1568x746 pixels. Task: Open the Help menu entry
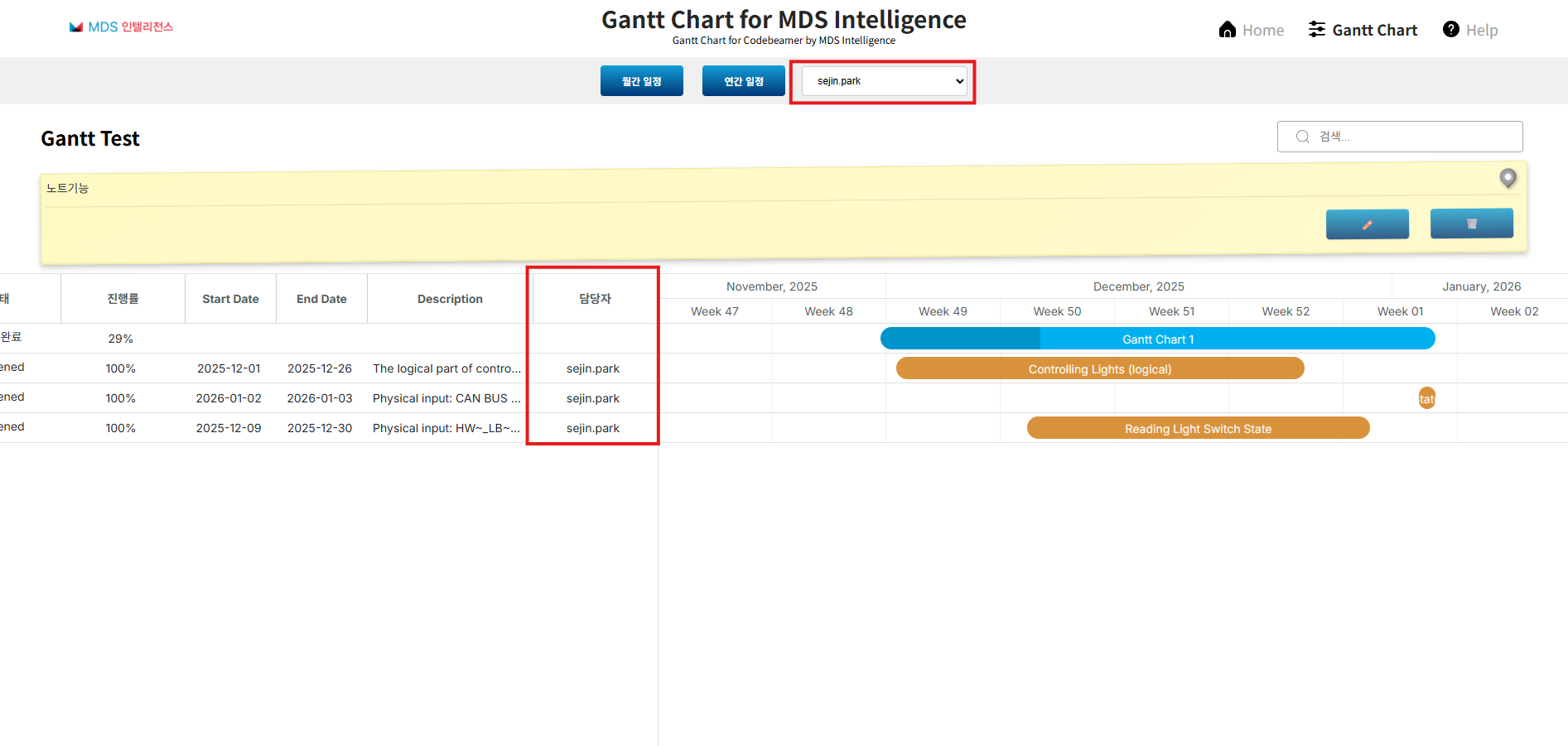point(1484,30)
